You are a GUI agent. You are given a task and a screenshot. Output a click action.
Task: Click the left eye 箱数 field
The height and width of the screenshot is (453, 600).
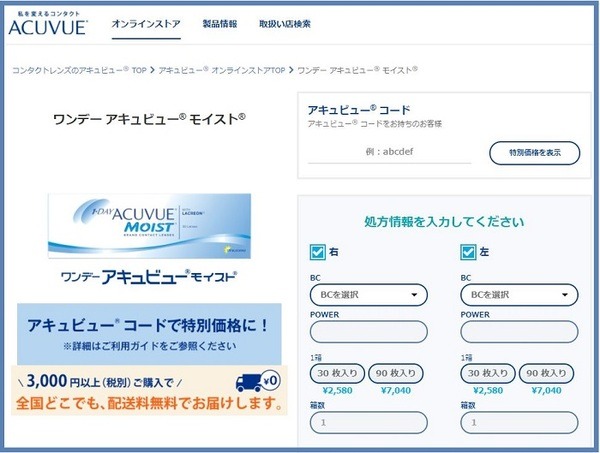pos(519,423)
